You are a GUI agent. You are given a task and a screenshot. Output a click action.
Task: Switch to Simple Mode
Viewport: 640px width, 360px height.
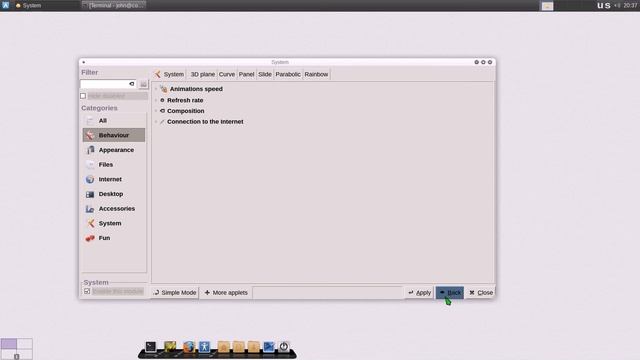(x=175, y=293)
